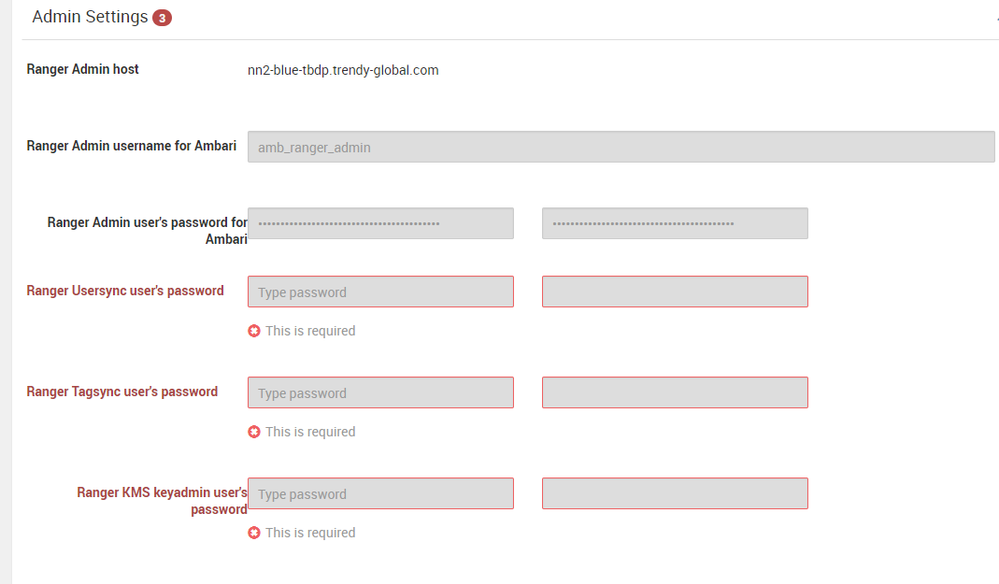
Task: Click the red error-count badge showing 3
Action: coord(162,18)
